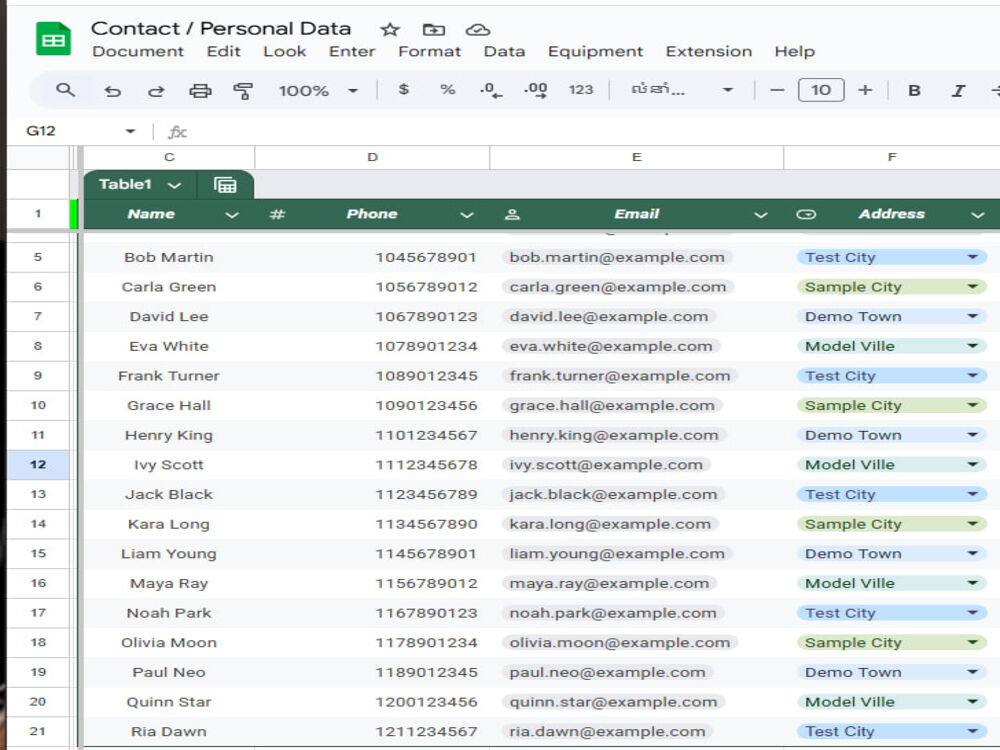Select column C header

click(169, 157)
